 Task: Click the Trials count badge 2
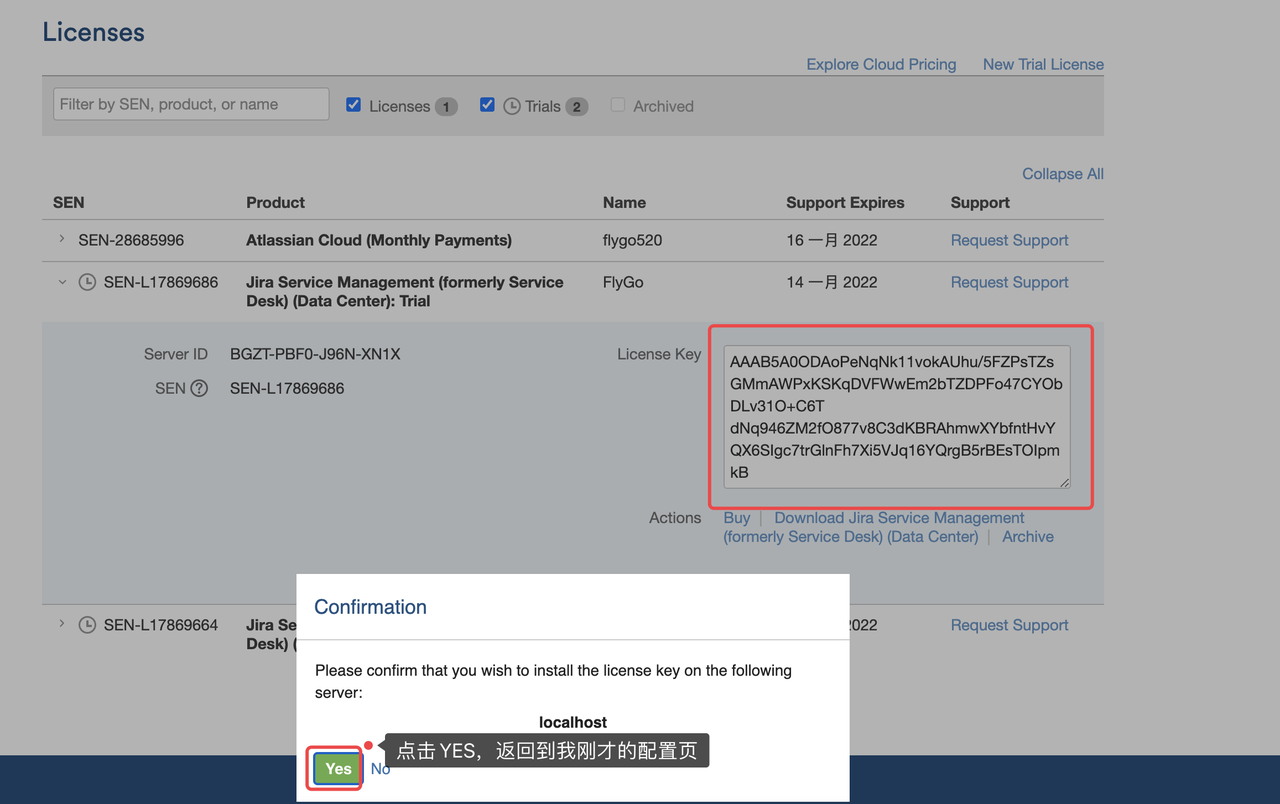[577, 106]
